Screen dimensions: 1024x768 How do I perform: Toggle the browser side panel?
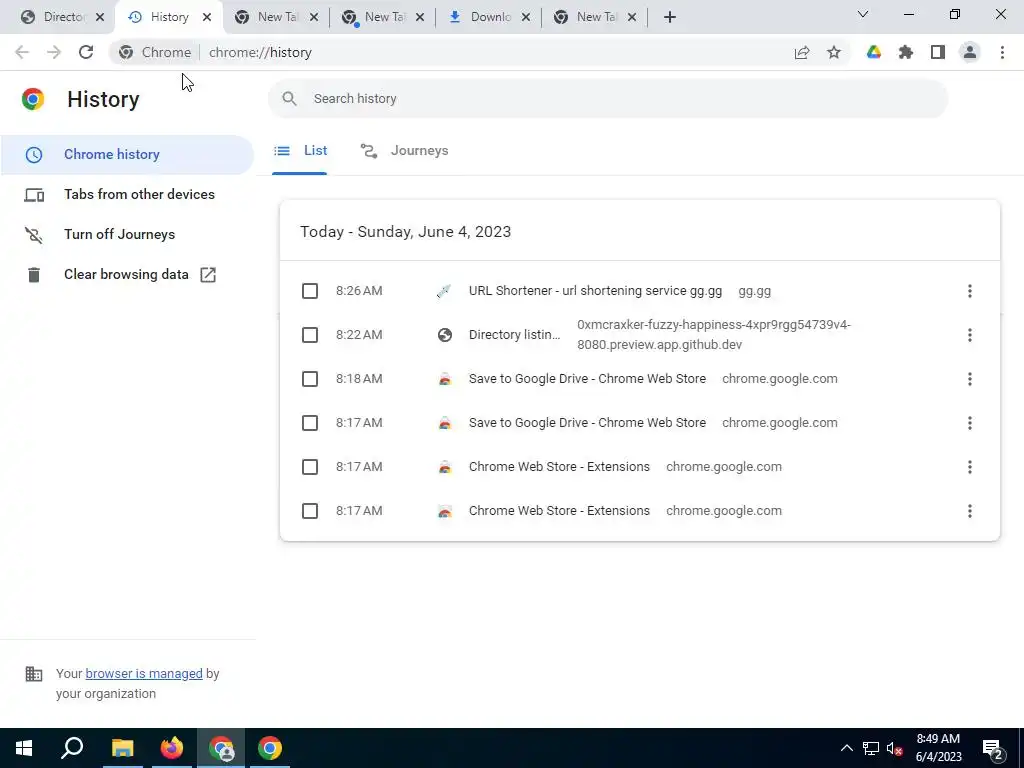938,52
